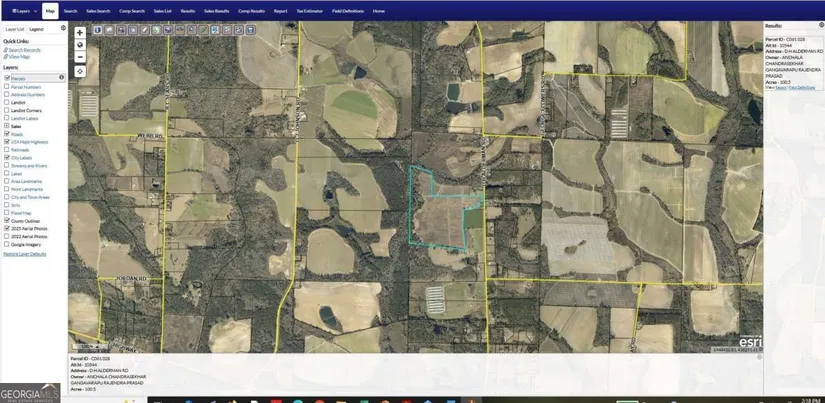Click the Restore Layer Defaults link
The width and height of the screenshot is (825, 403).
coord(25,254)
